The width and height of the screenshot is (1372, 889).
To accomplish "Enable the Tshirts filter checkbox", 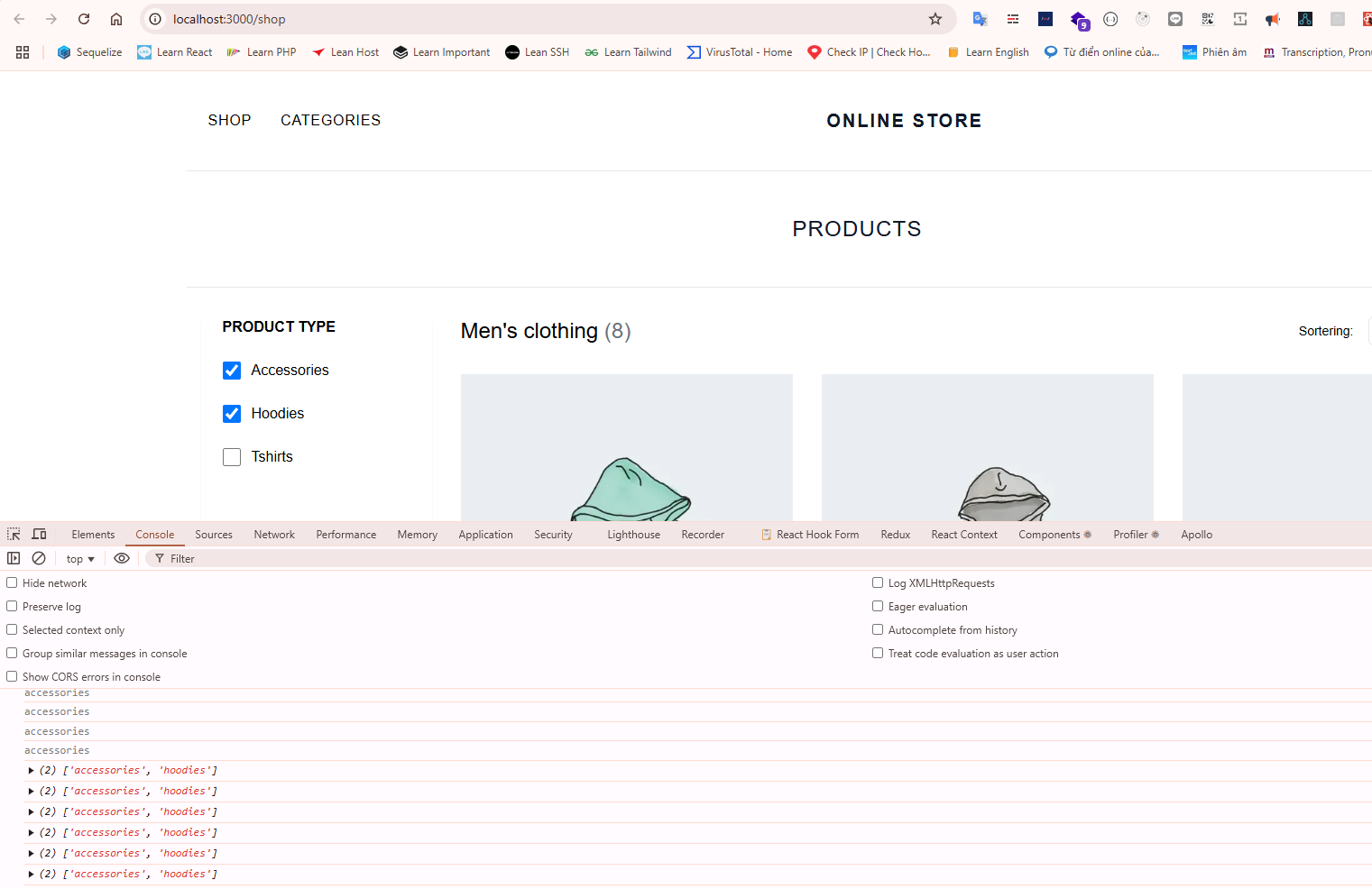I will [232, 457].
